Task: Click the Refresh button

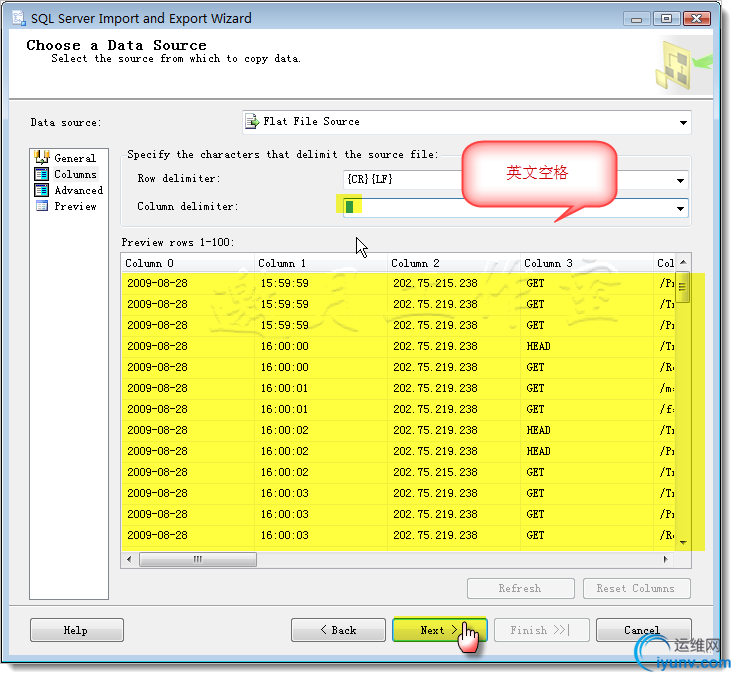Action: tap(521, 588)
